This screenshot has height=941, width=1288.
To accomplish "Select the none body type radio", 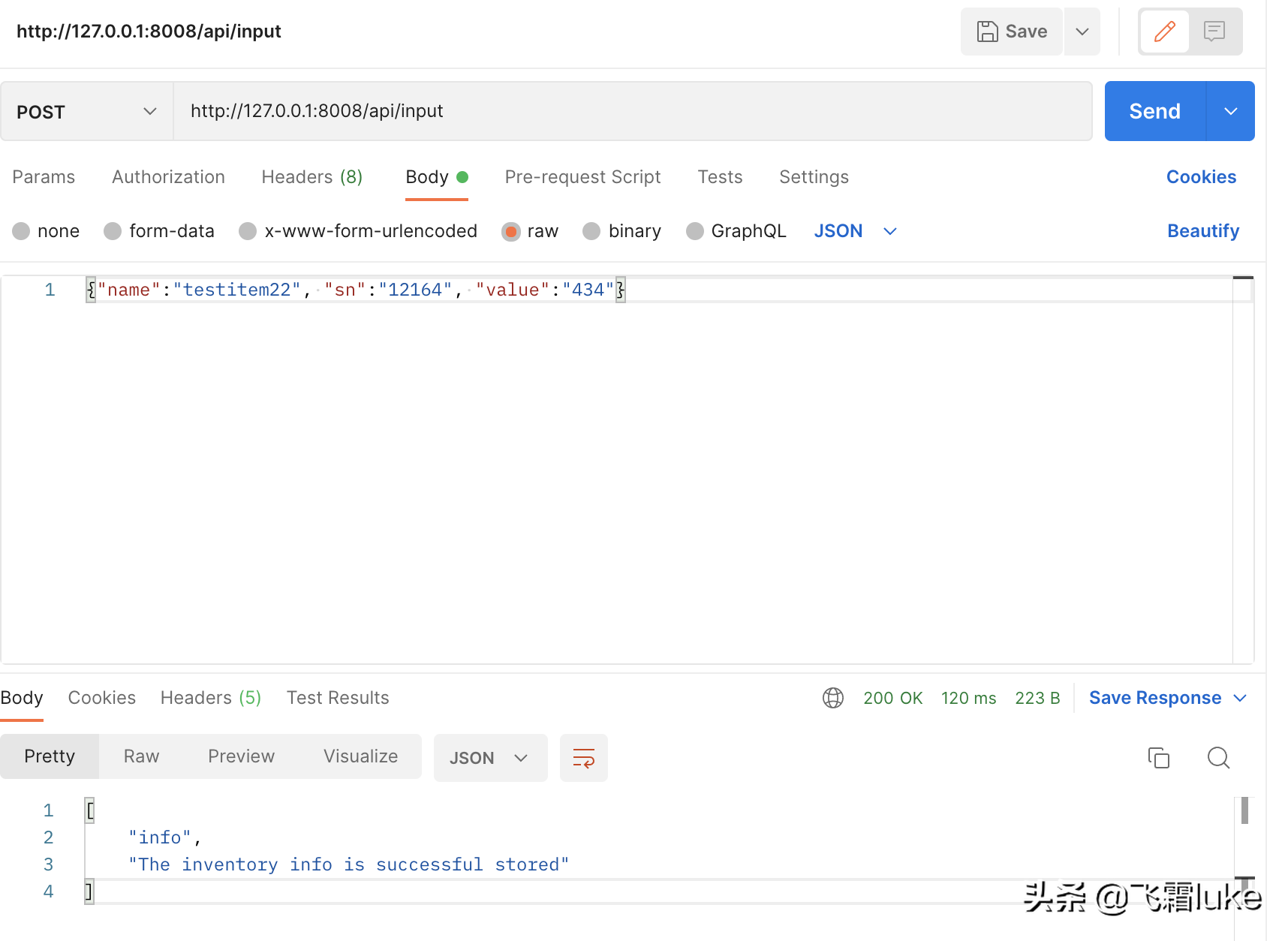I will (21, 231).
